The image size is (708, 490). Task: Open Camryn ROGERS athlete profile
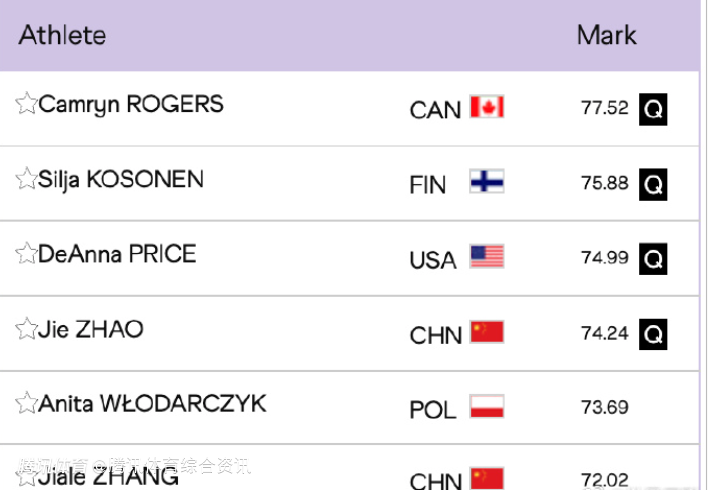[x=131, y=104]
